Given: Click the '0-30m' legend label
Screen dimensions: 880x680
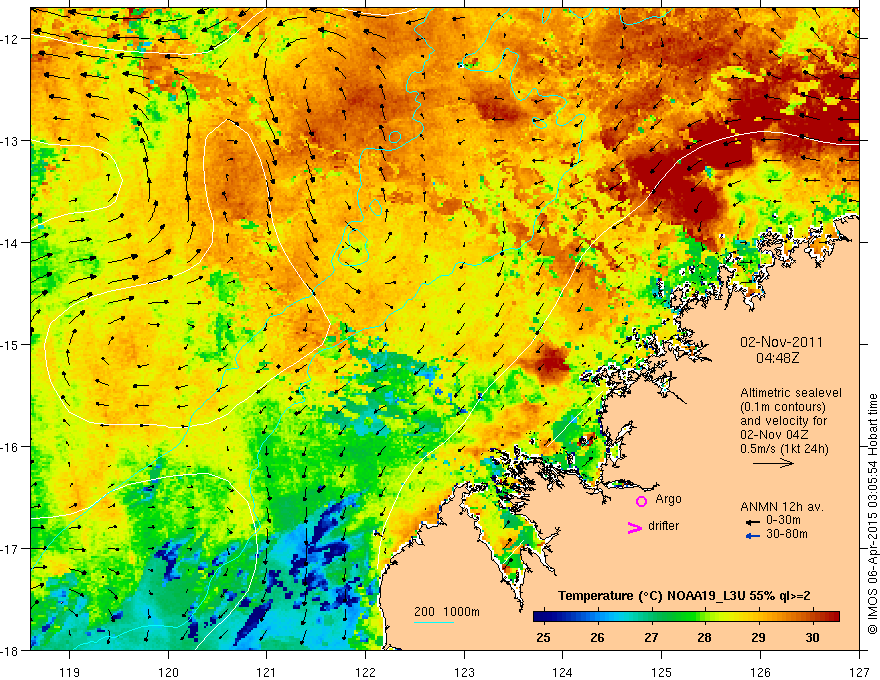Looking at the screenshot, I should click(783, 520).
